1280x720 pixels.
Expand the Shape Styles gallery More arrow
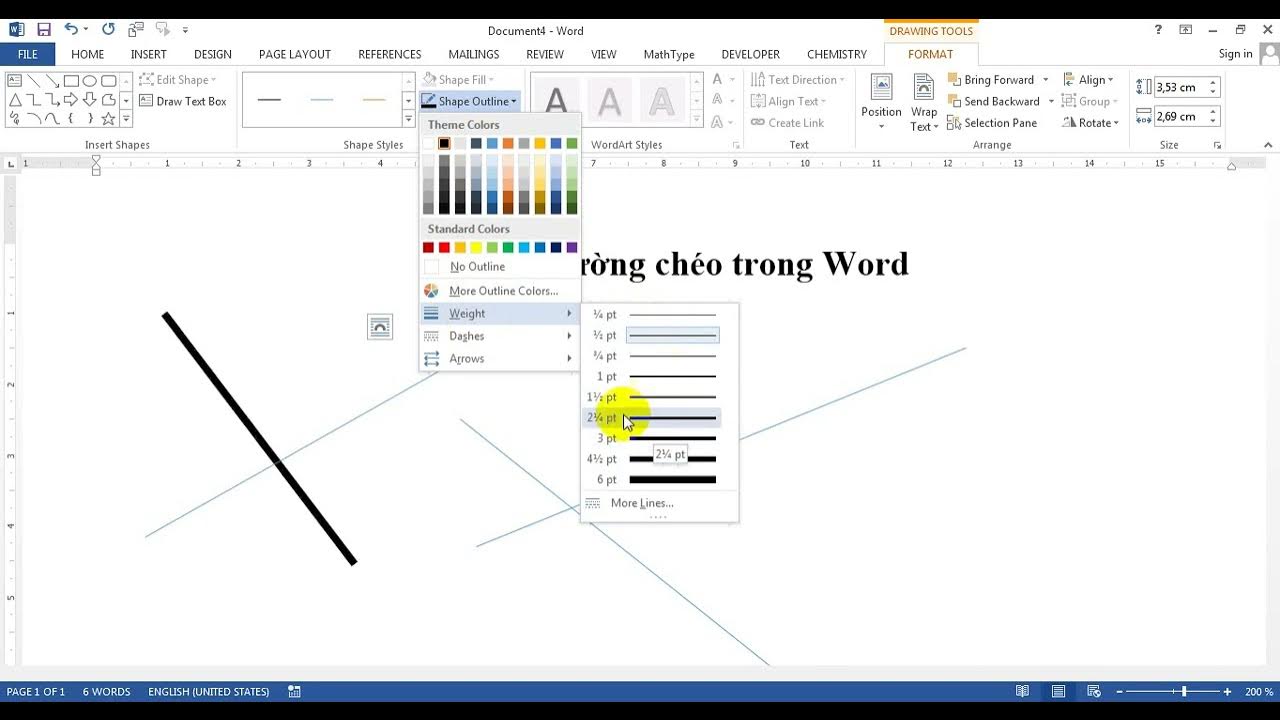click(408, 120)
